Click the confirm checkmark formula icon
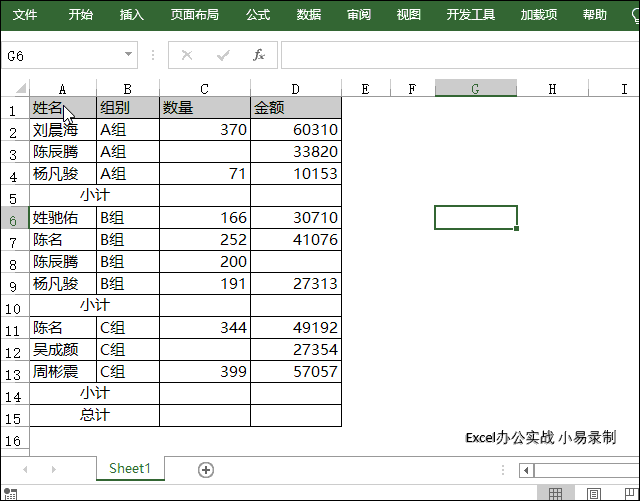This screenshot has height=501, width=640. pyautogui.click(x=223, y=55)
